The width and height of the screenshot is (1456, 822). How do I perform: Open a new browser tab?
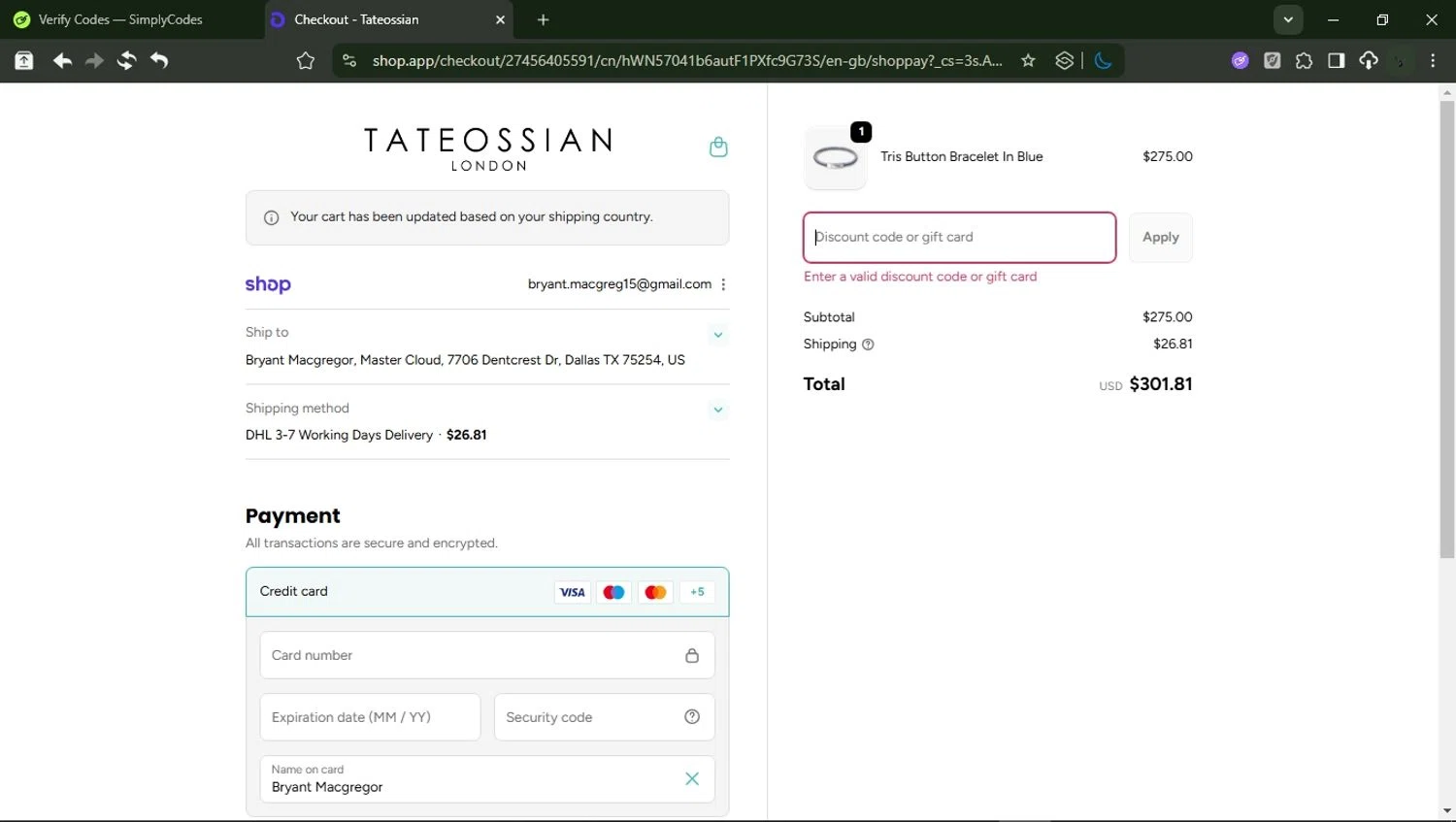tap(543, 19)
